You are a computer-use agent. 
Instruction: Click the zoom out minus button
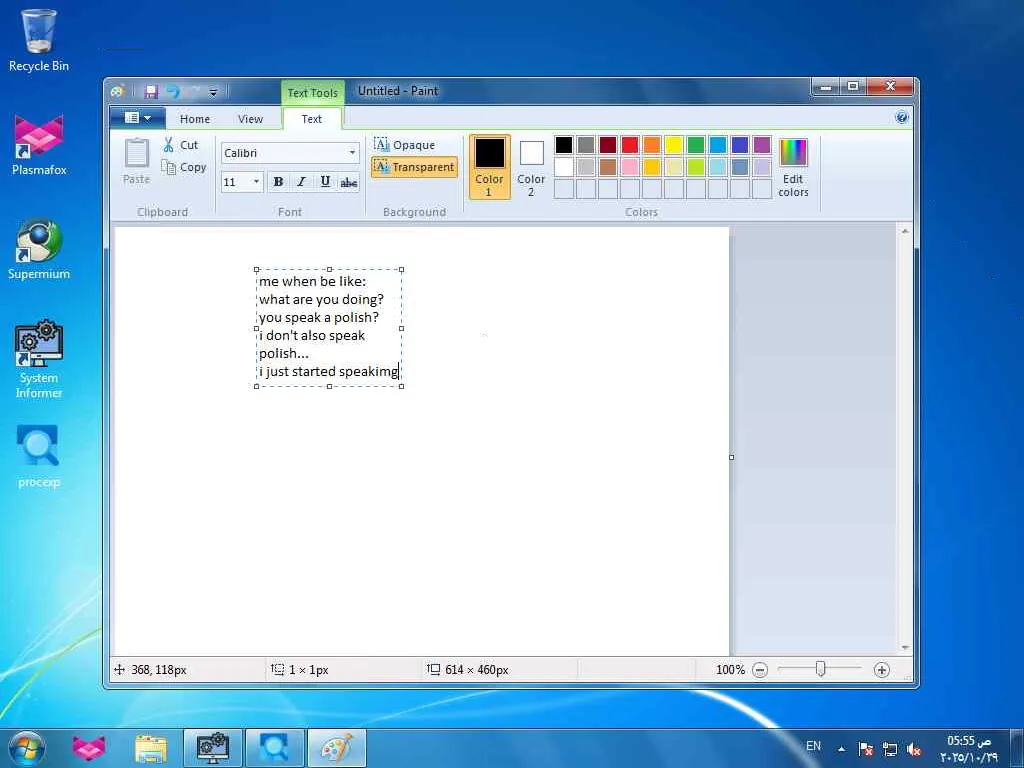(760, 669)
